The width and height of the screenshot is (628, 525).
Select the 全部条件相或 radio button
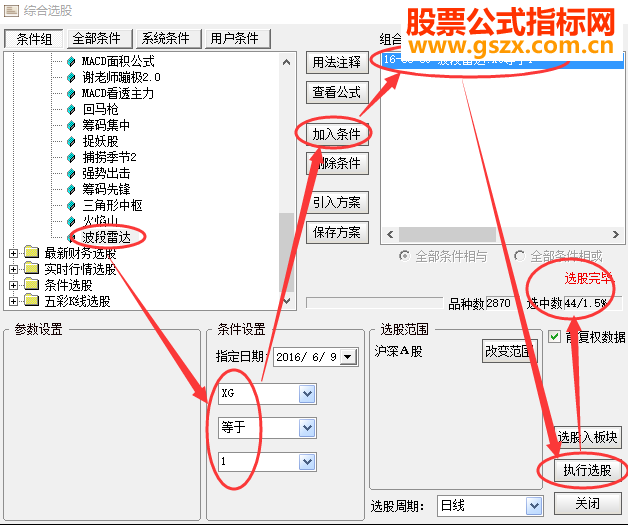(x=519, y=256)
